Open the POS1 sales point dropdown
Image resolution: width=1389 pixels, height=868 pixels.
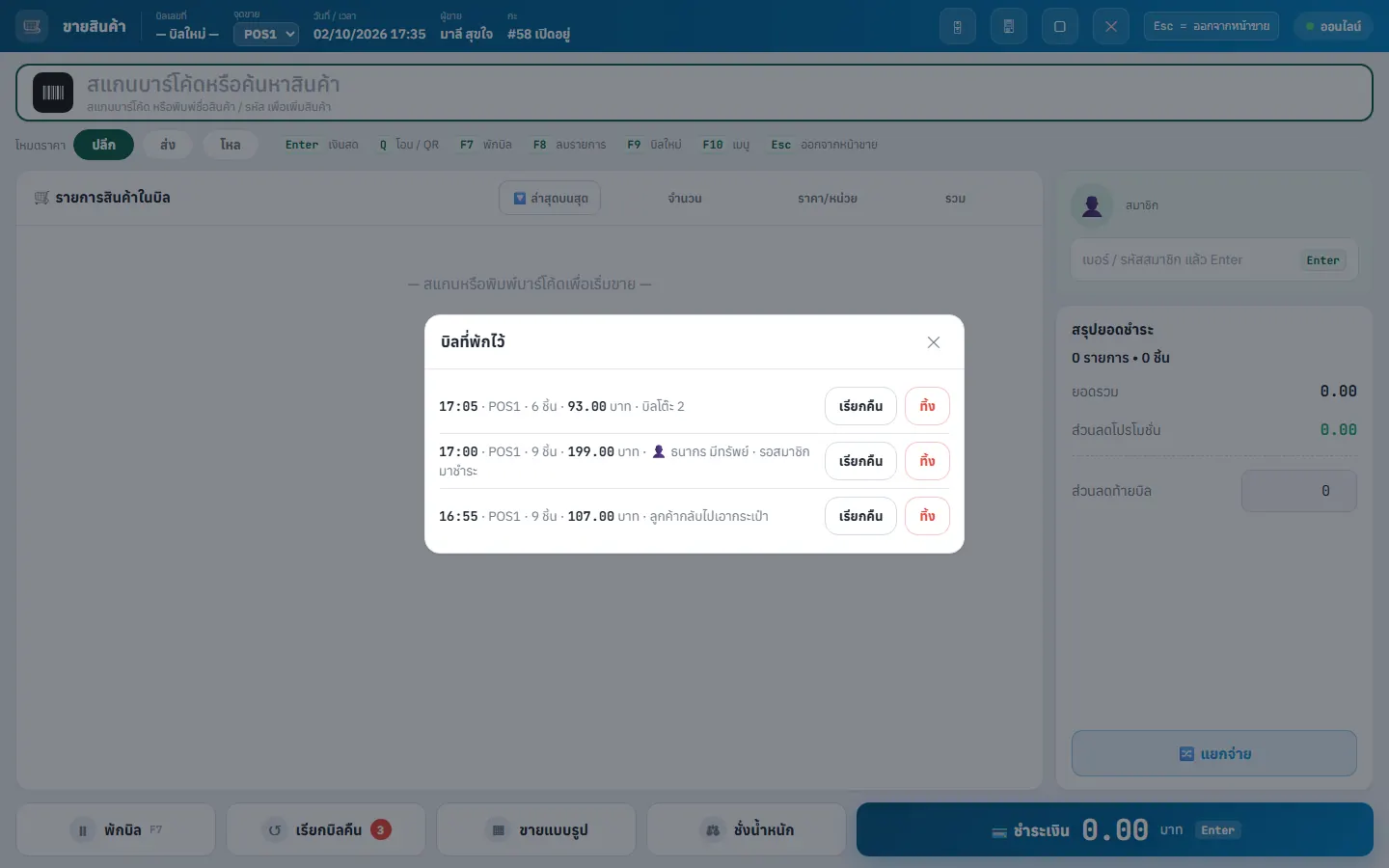[266, 34]
